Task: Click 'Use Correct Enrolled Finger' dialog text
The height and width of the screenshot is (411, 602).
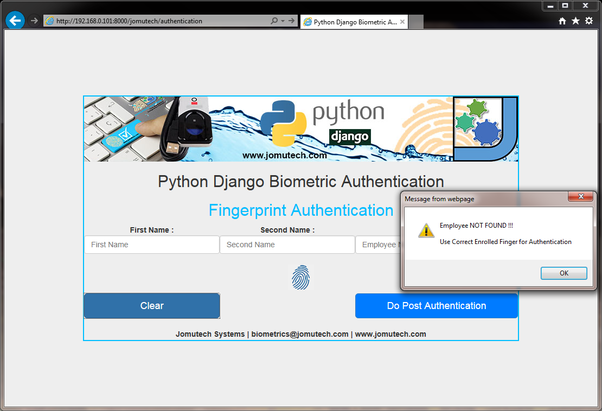Action: coord(506,242)
